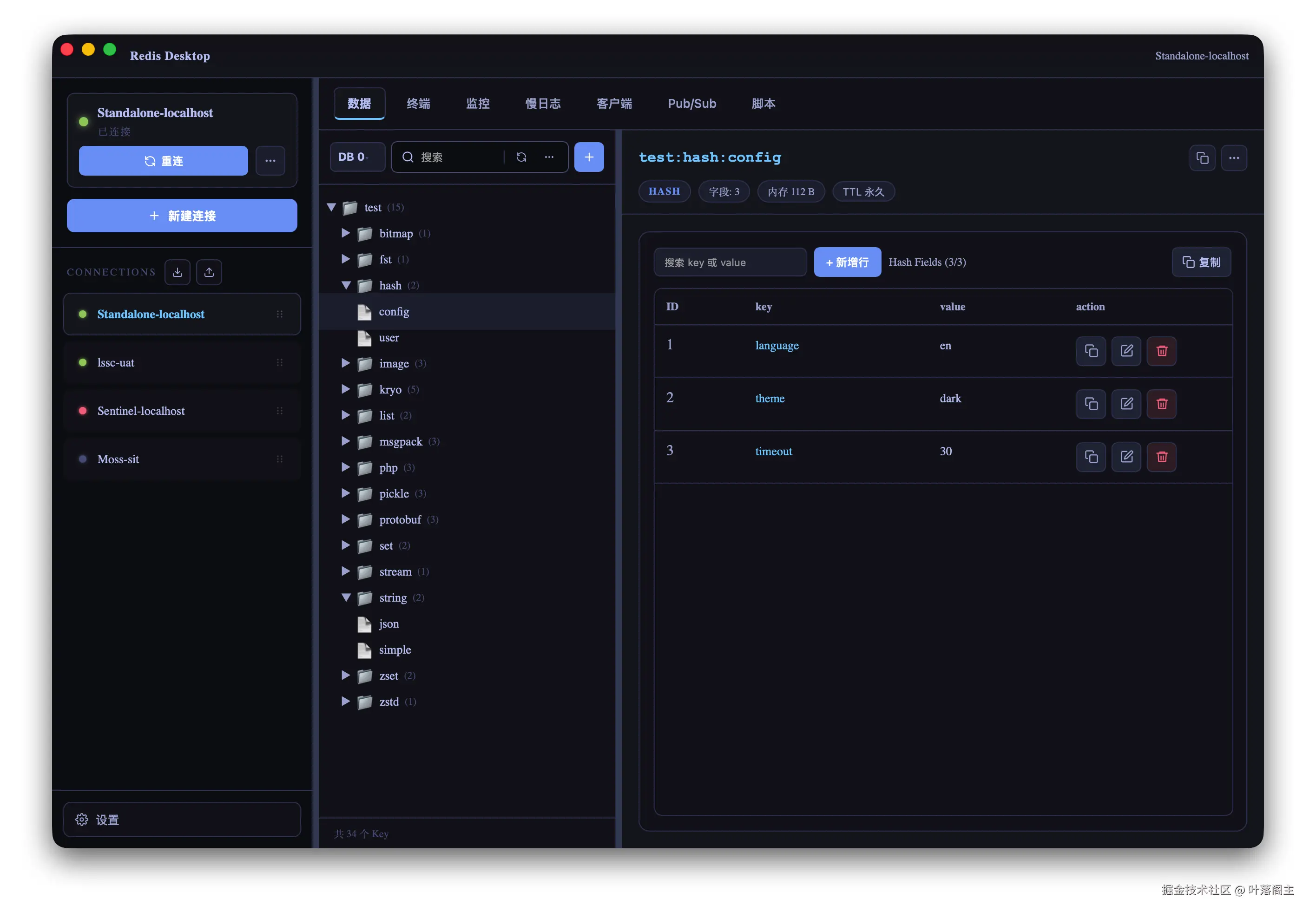Open the config file icon under hash
Viewport: 1316px width, 918px height.
point(364,312)
